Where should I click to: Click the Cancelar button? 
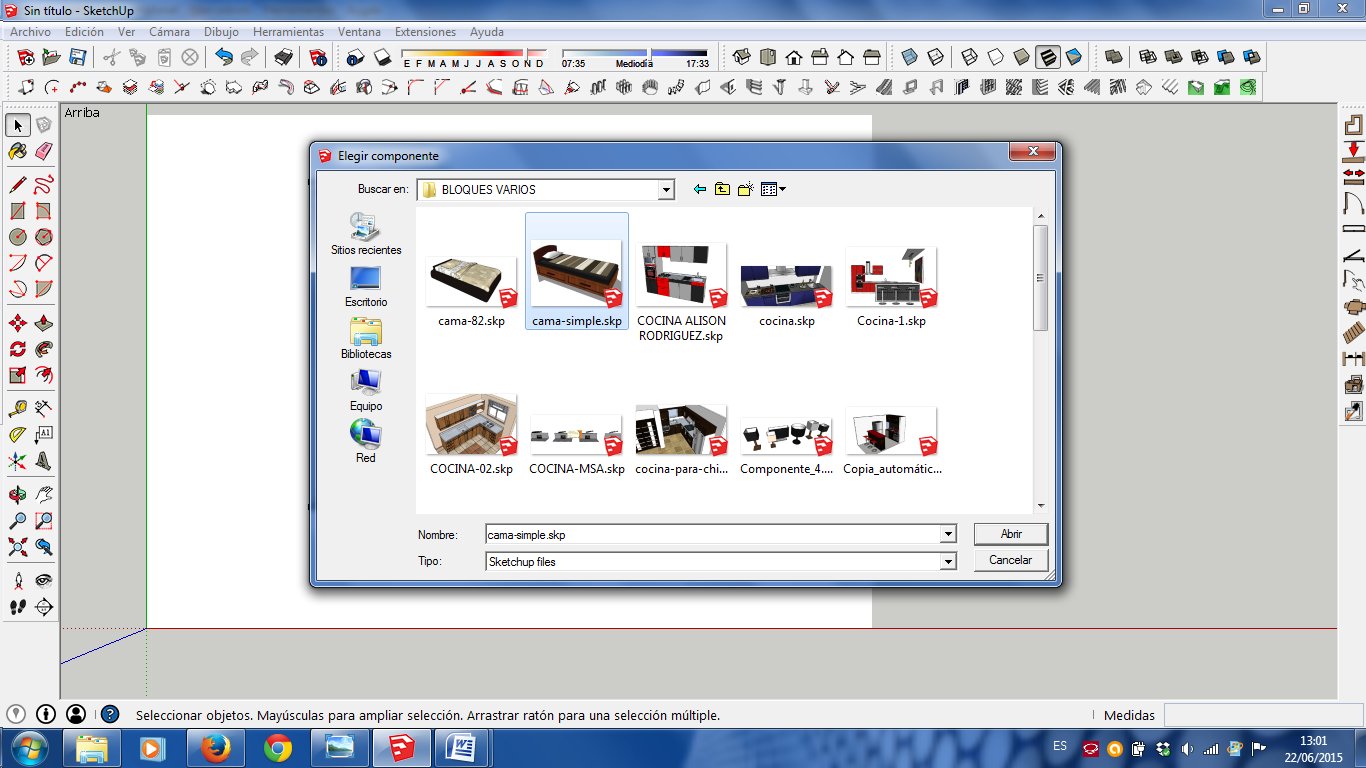[x=1011, y=560]
